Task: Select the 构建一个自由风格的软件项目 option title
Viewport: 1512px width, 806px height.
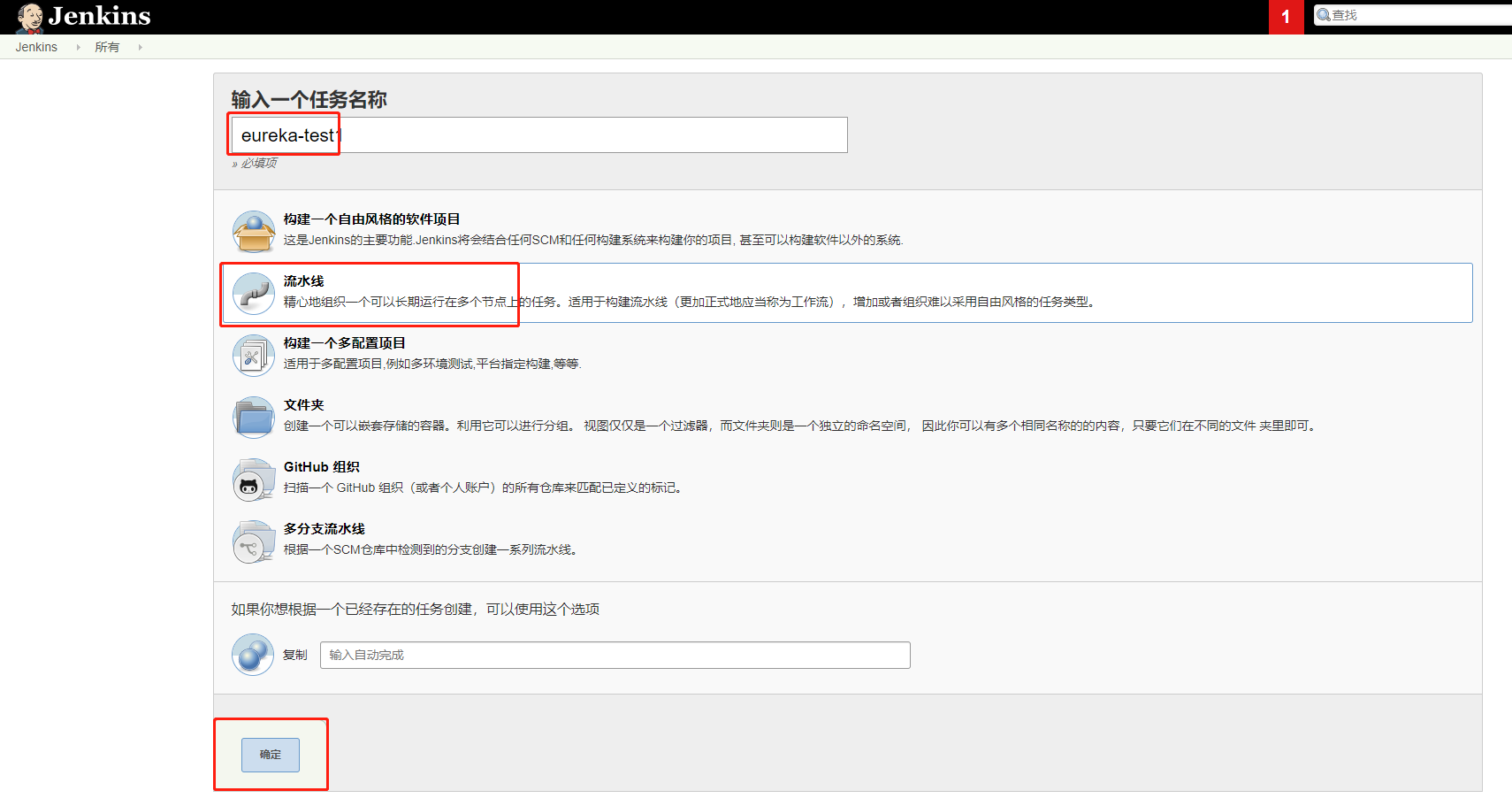Action: pos(371,219)
